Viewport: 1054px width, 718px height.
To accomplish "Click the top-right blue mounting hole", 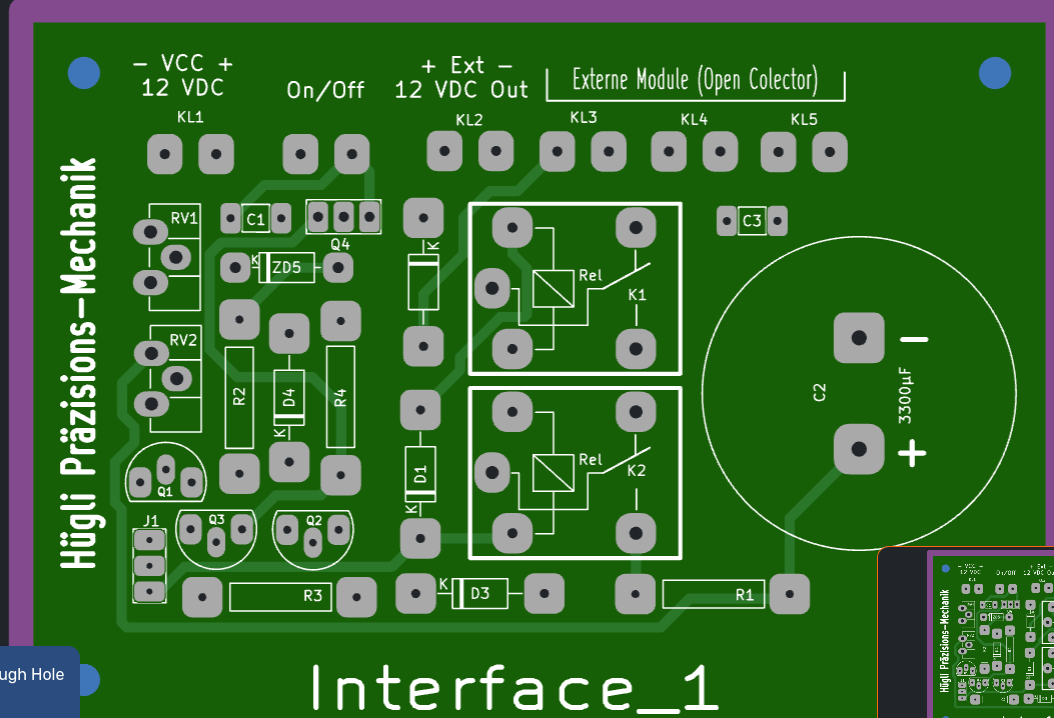I will pyautogui.click(x=994, y=73).
